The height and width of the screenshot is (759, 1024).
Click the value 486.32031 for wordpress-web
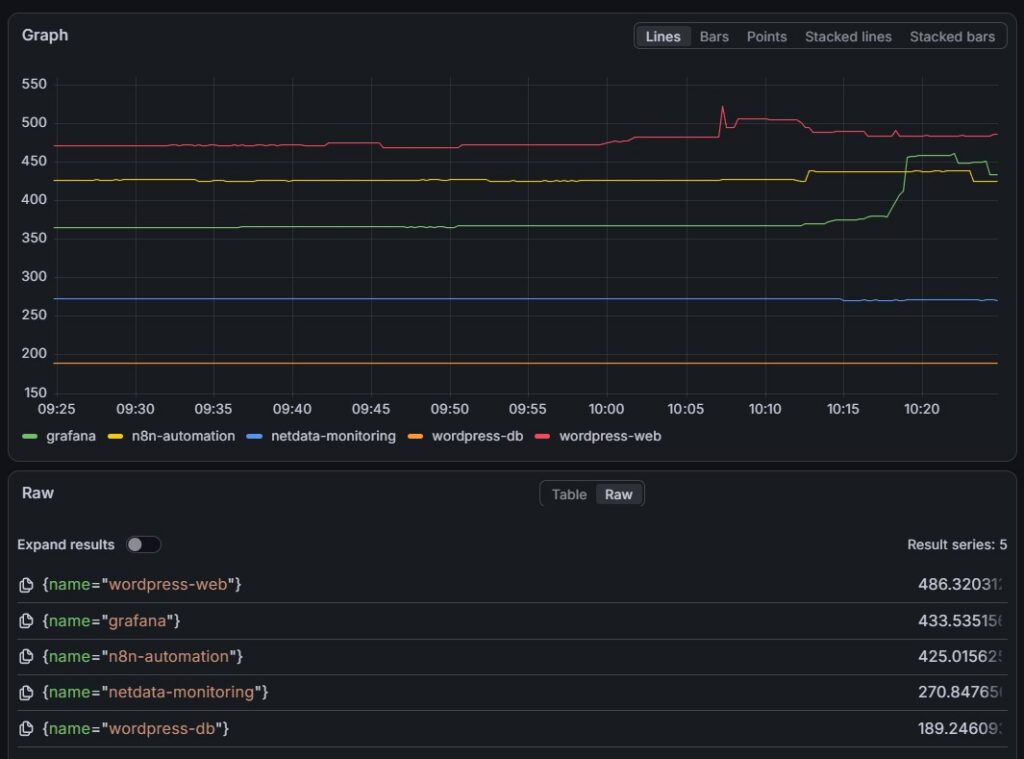[959, 585]
